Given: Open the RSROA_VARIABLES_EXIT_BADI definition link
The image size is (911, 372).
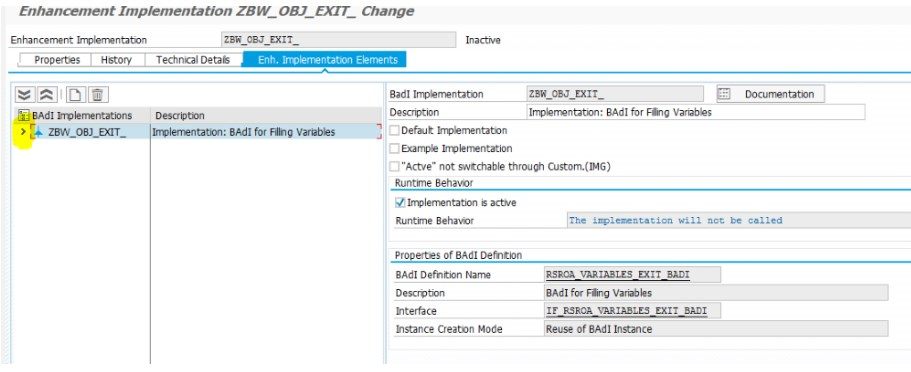Looking at the screenshot, I should coord(618,274).
